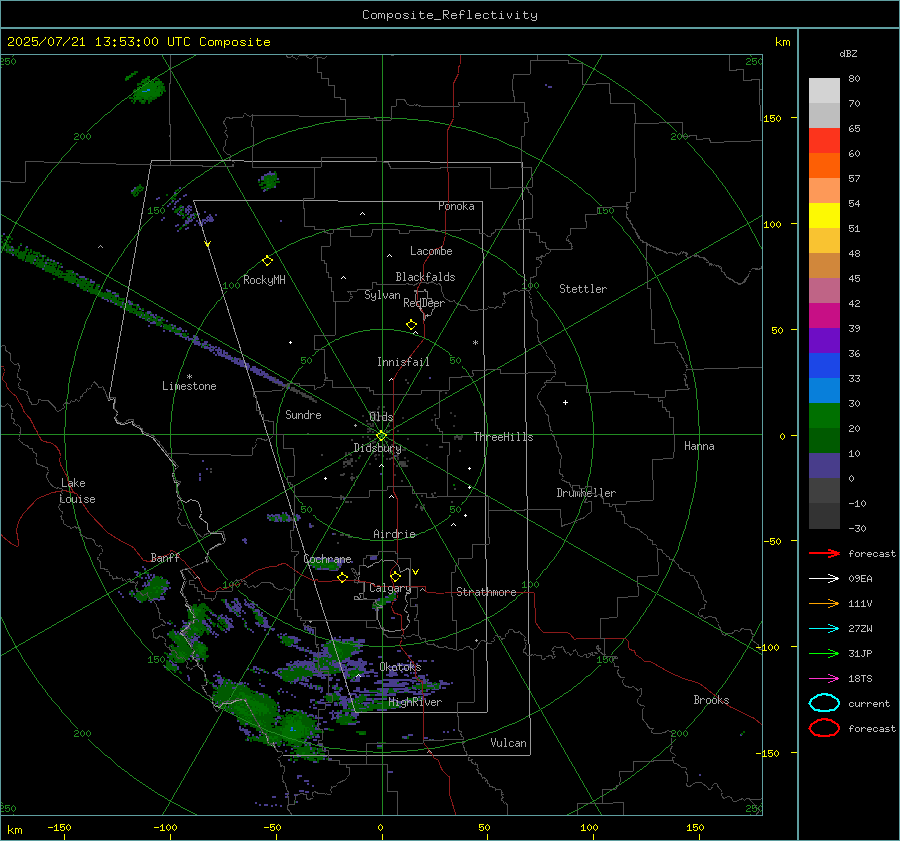The image size is (900, 841).
Task: Click the Ponoka city label
Action: coord(456,206)
